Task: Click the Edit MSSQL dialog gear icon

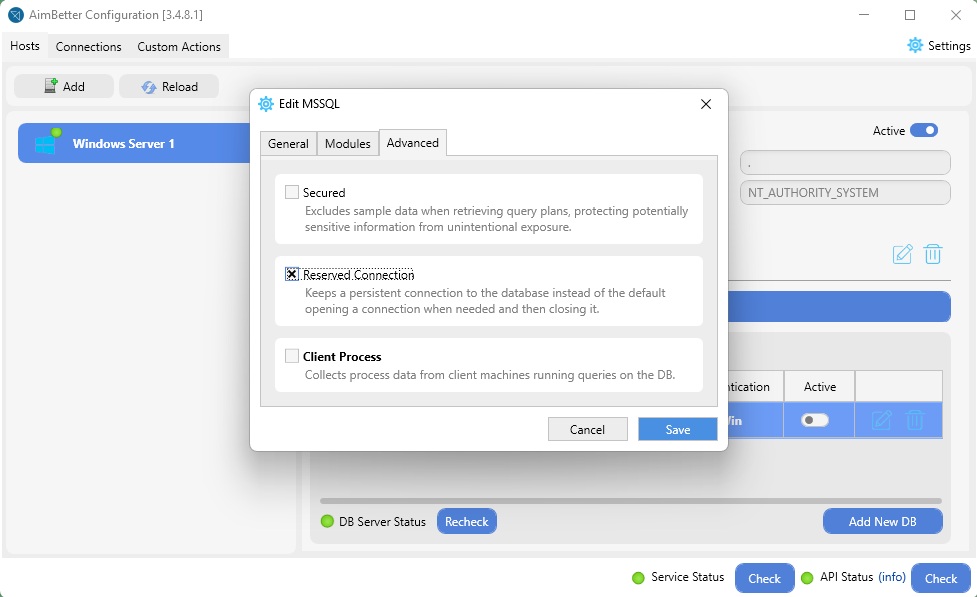Action: [266, 104]
